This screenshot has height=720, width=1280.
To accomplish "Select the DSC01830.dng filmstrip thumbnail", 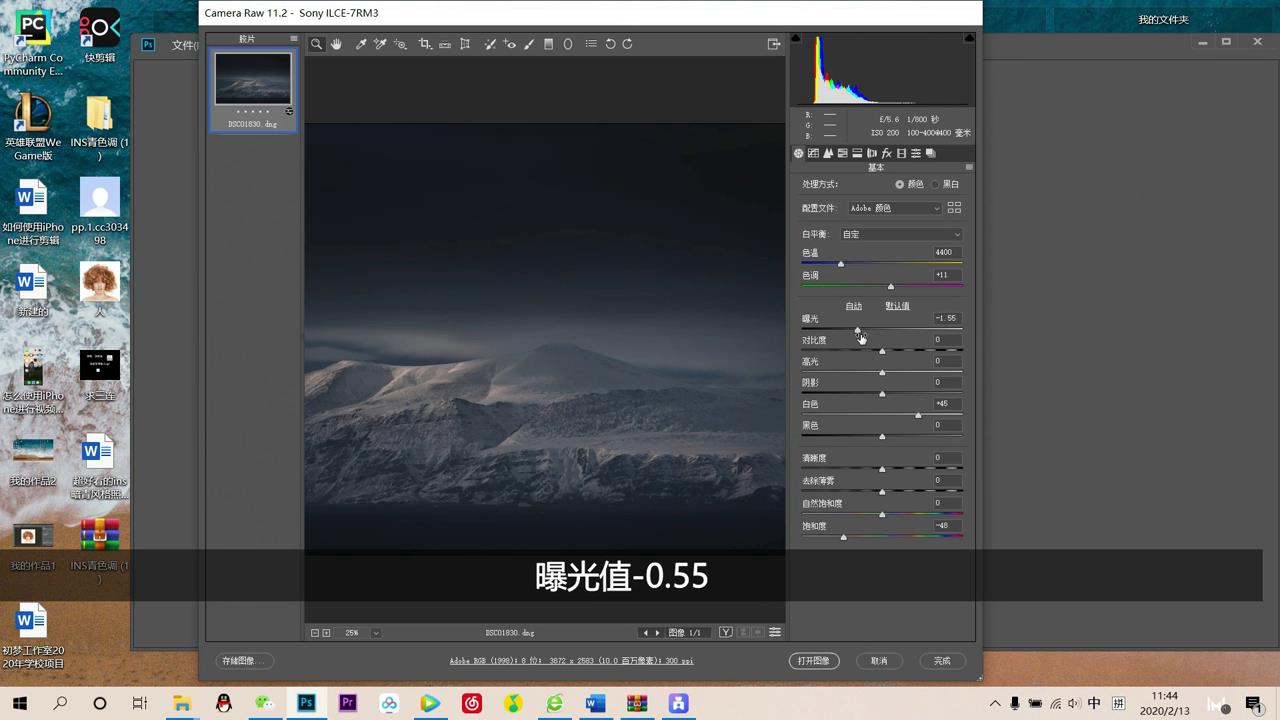I will coord(253,79).
